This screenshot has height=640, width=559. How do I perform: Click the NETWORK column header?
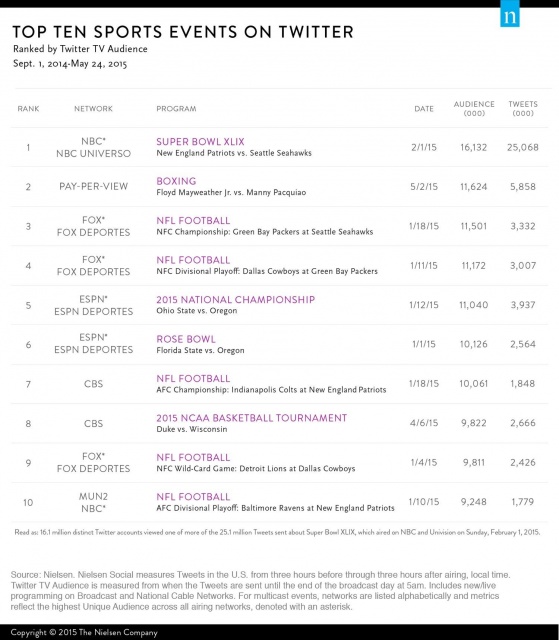[93, 109]
